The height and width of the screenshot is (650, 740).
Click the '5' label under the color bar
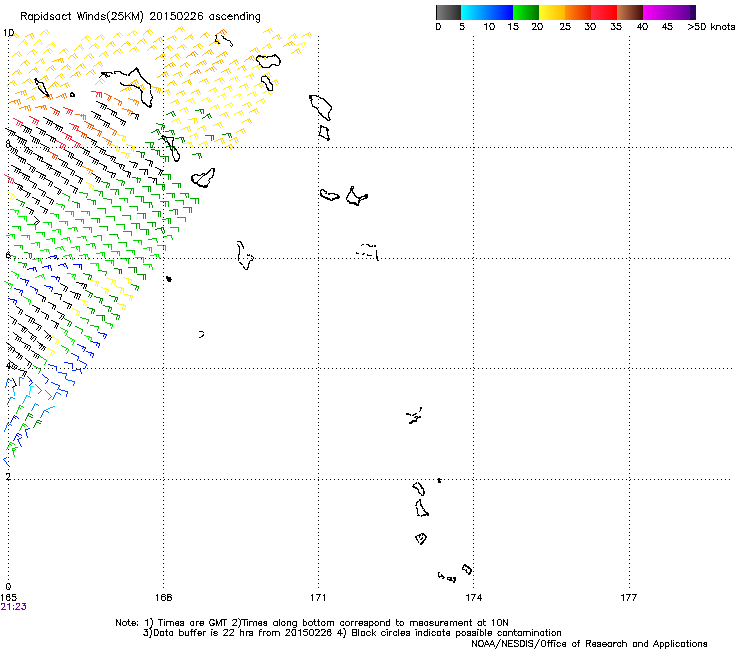(462, 27)
